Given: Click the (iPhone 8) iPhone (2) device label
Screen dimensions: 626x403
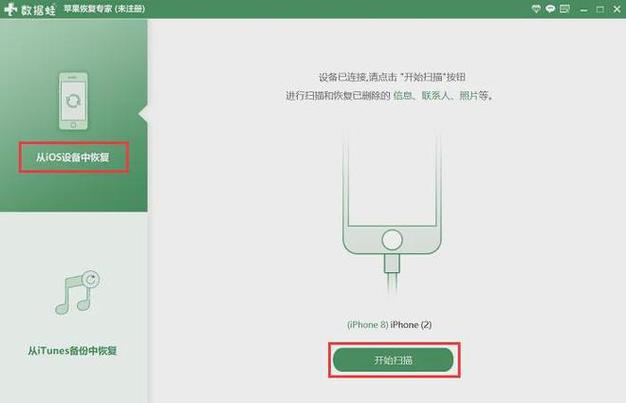Looking at the screenshot, I should 389,325.
